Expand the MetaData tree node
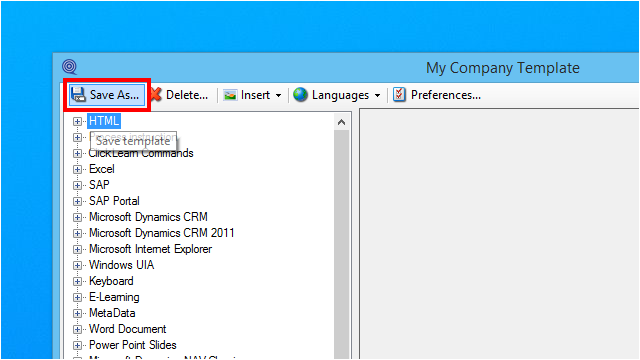The image size is (640, 360). 77,313
